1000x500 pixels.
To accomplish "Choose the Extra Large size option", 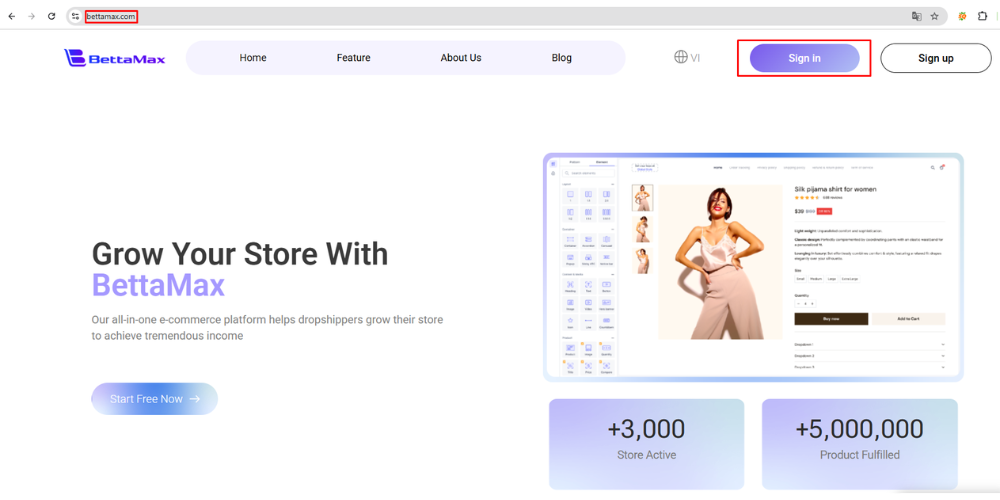I will (849, 279).
